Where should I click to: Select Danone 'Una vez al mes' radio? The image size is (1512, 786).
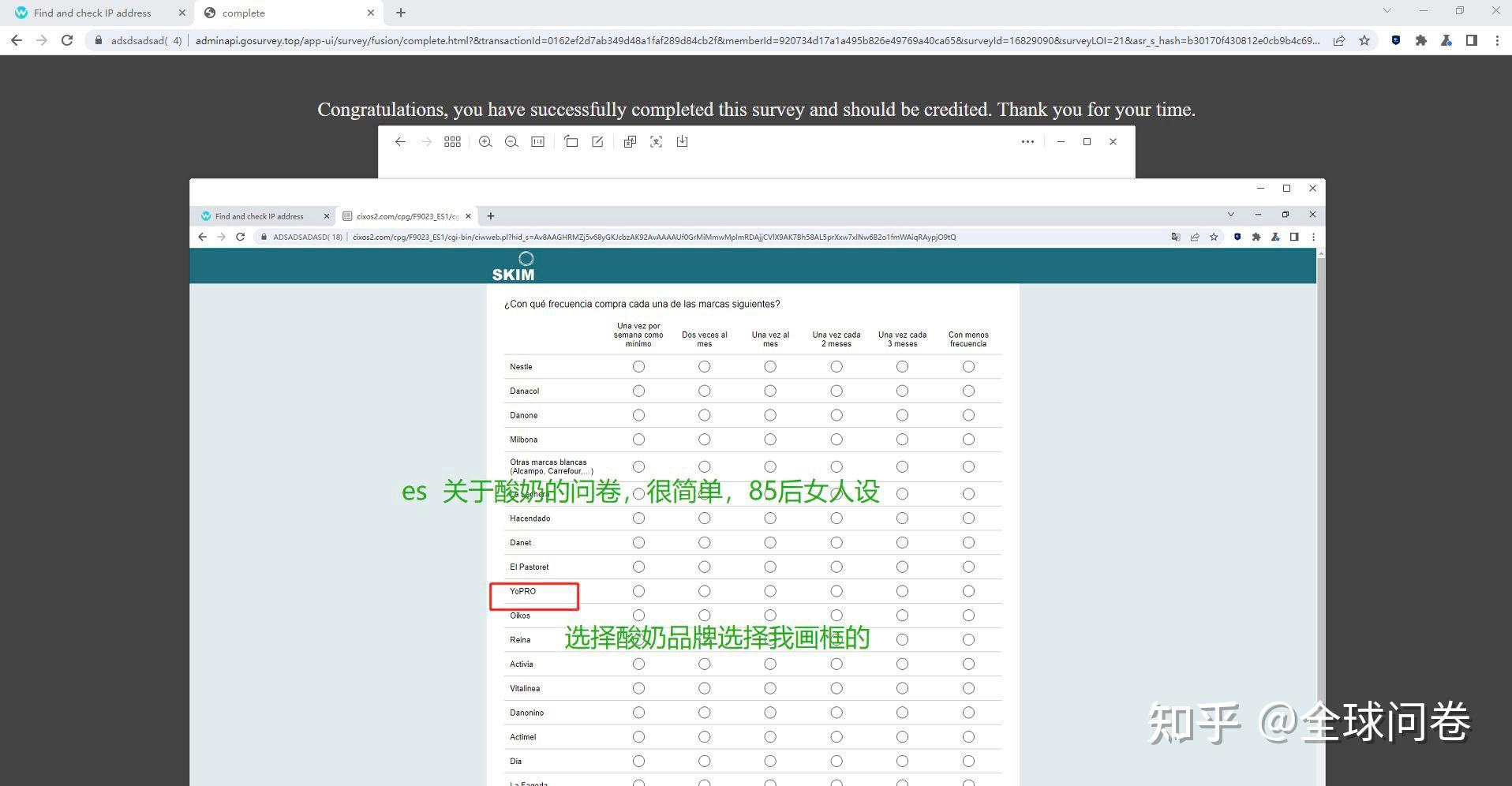770,416
